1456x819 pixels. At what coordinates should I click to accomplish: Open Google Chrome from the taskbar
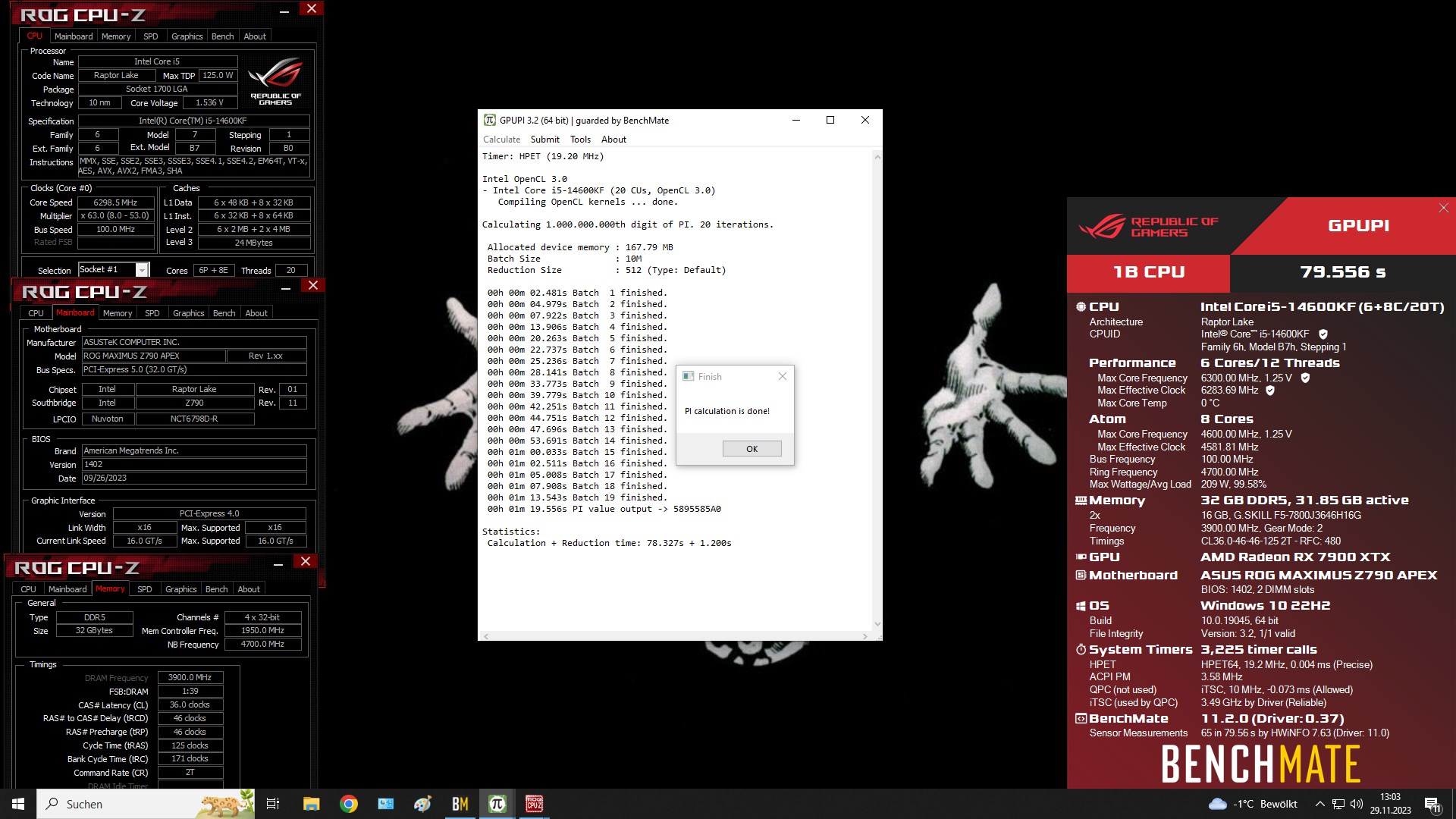(x=349, y=804)
